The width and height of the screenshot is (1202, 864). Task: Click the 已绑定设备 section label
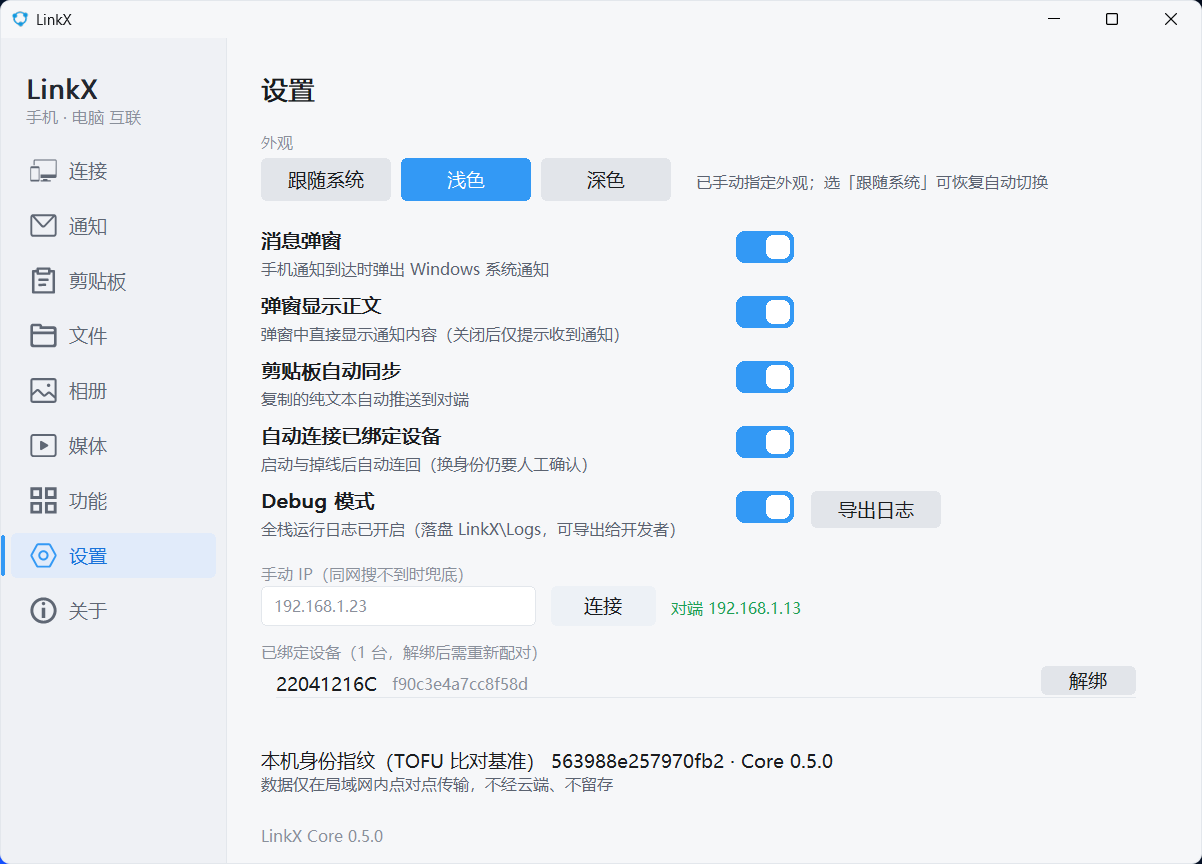coord(400,653)
